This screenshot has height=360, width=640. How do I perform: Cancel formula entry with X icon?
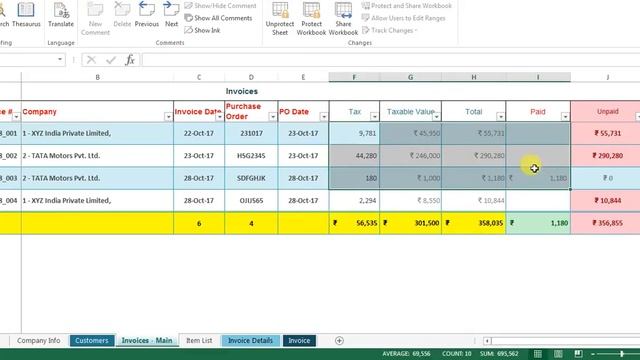[91, 60]
